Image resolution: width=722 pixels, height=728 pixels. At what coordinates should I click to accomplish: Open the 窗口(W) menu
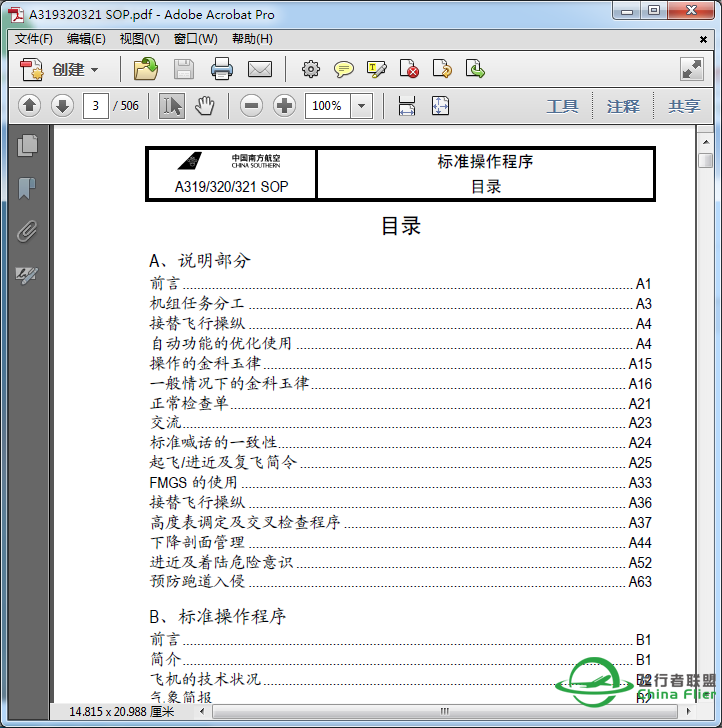click(195, 39)
